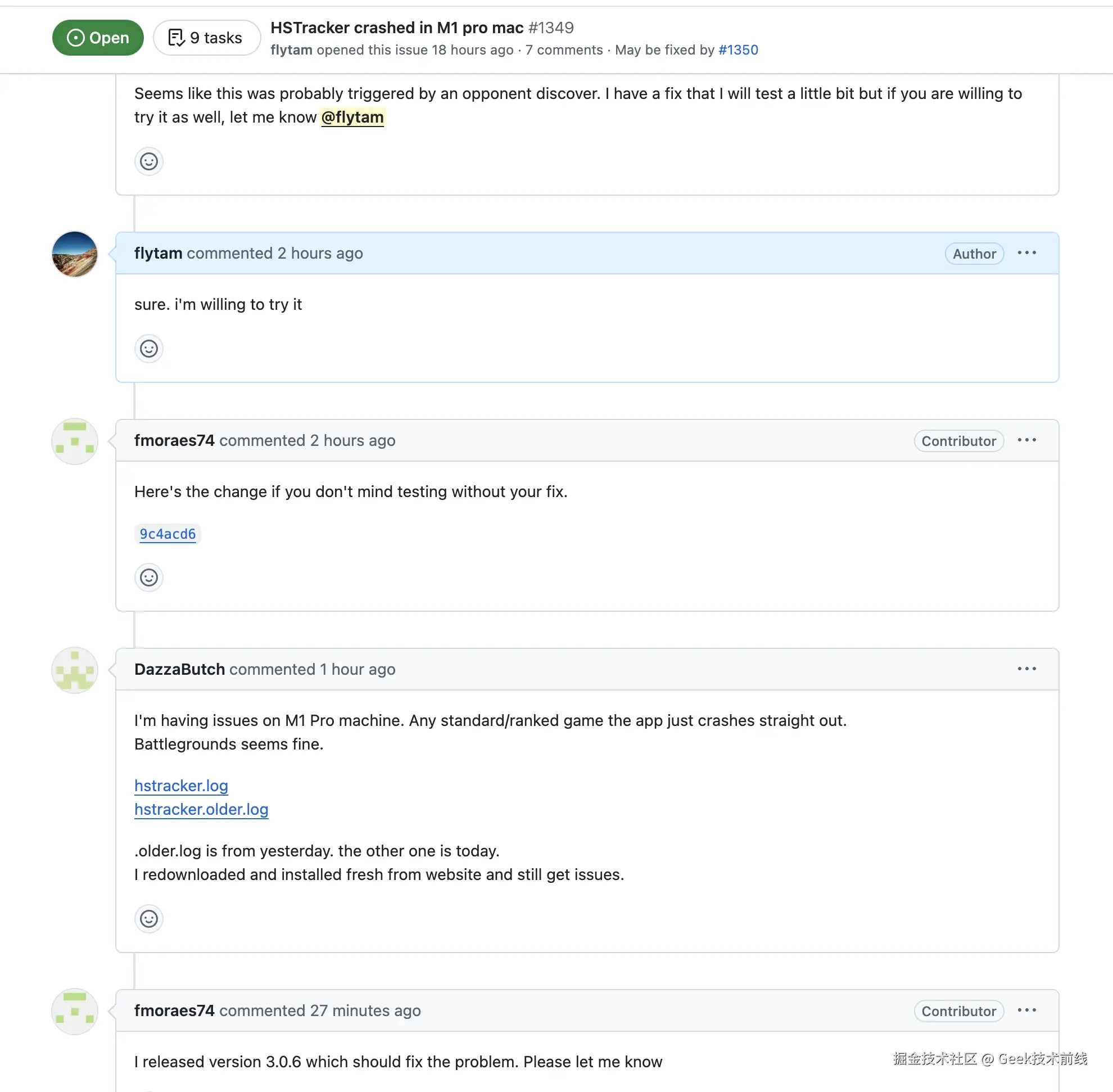Screen dimensions: 1113x1092
Task: Click fmoraes74's avatar beside the 9c4acd6 comment
Action: pyautogui.click(x=75, y=441)
